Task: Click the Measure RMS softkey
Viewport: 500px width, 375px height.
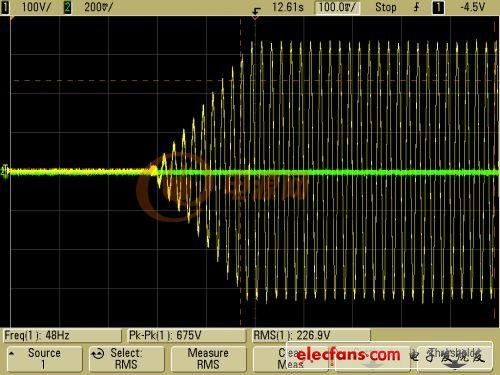Action: pos(208,359)
